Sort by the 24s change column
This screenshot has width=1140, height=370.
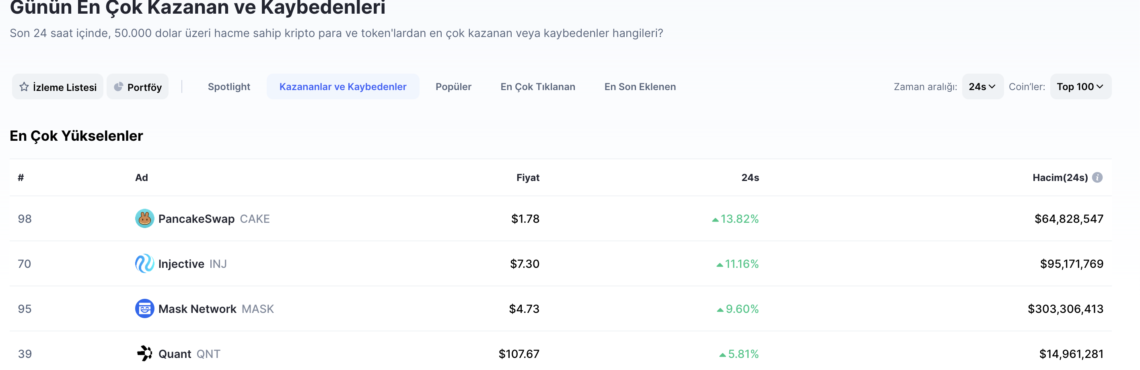[750, 177]
